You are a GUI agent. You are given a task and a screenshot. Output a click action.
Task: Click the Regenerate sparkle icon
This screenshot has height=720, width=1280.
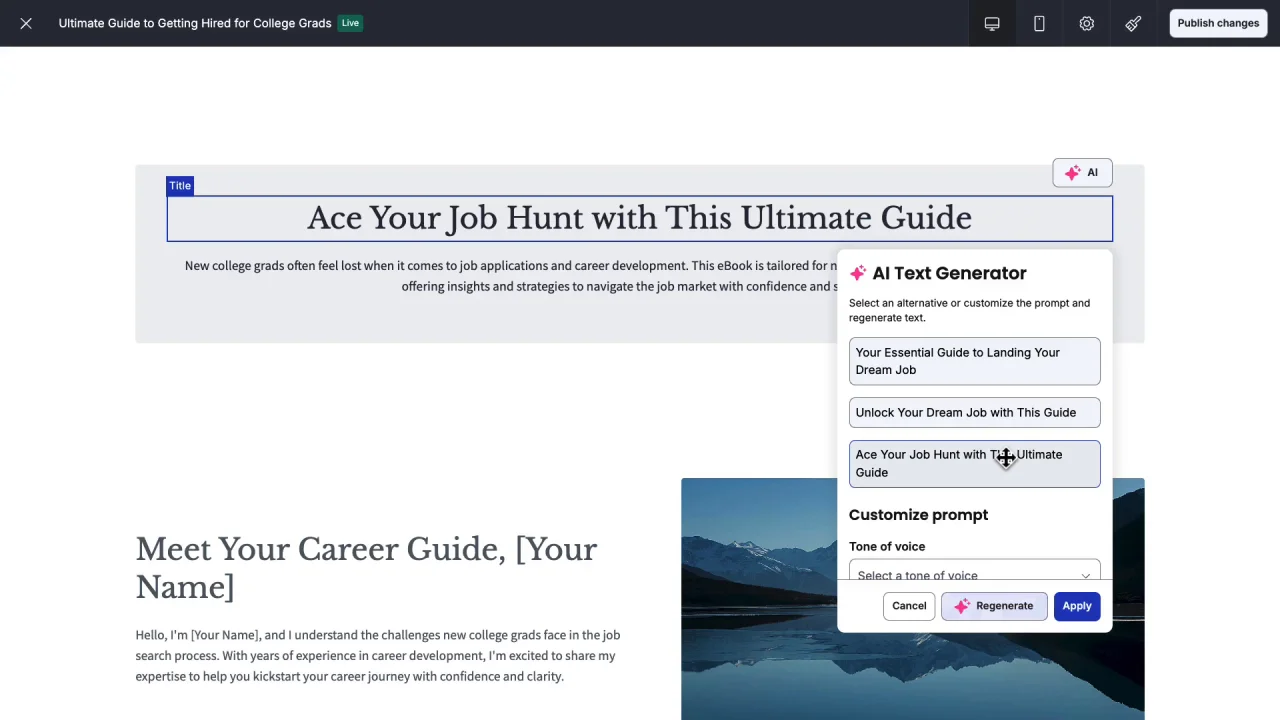click(x=961, y=605)
